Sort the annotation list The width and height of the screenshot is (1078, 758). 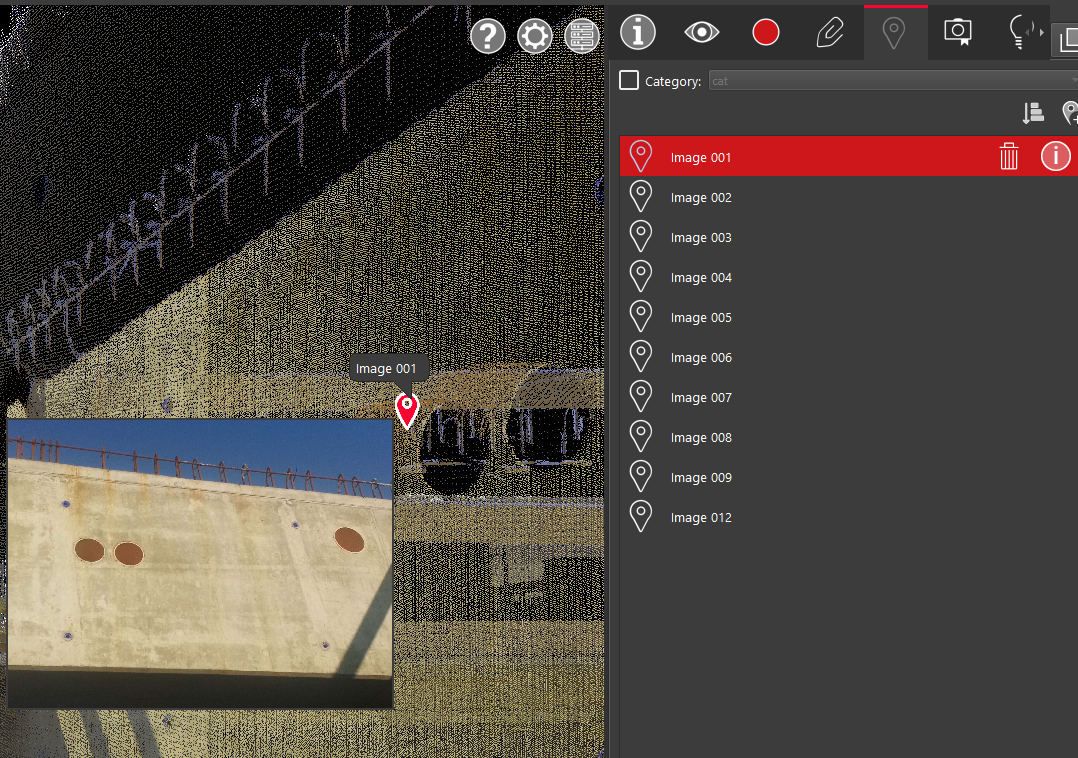coord(1033,113)
